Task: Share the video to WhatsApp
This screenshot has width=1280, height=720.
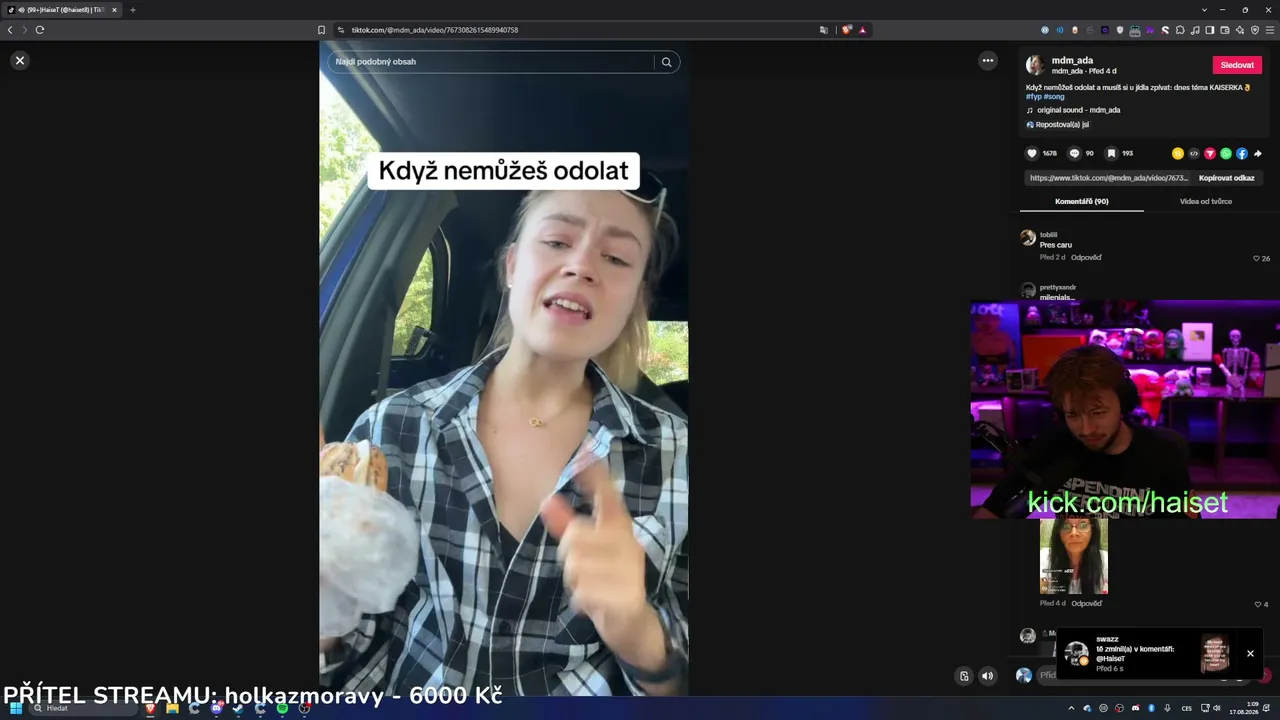Action: click(x=1226, y=154)
